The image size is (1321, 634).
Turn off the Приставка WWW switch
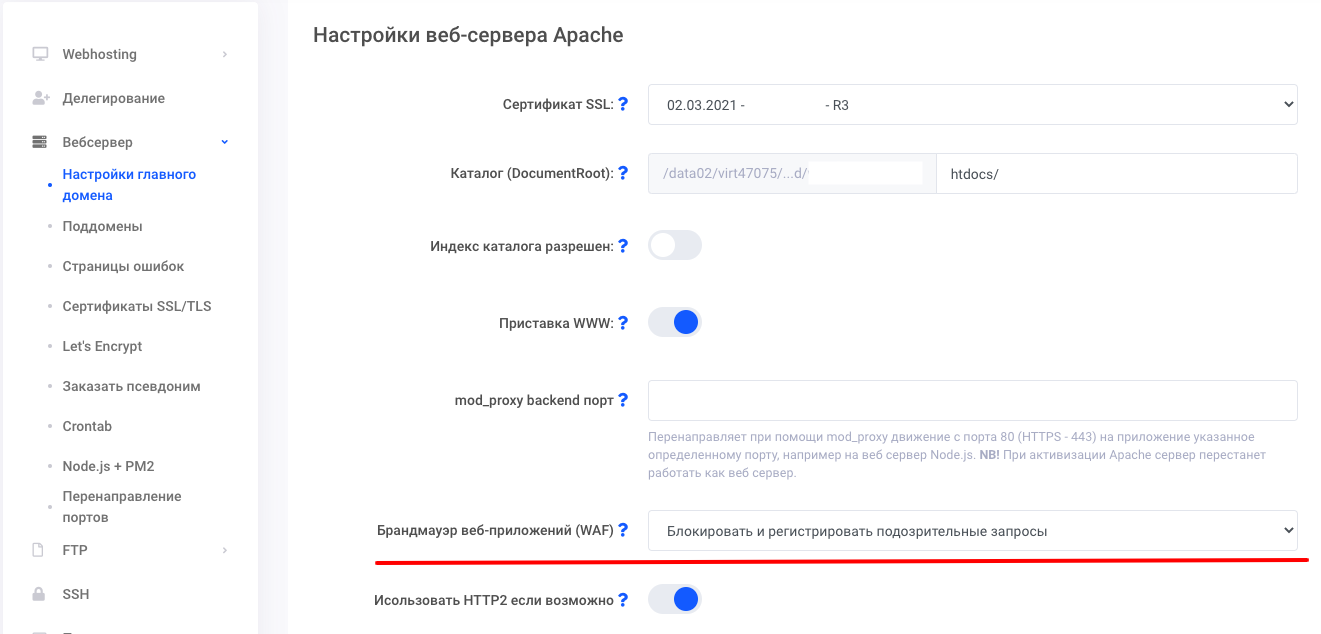click(x=675, y=322)
